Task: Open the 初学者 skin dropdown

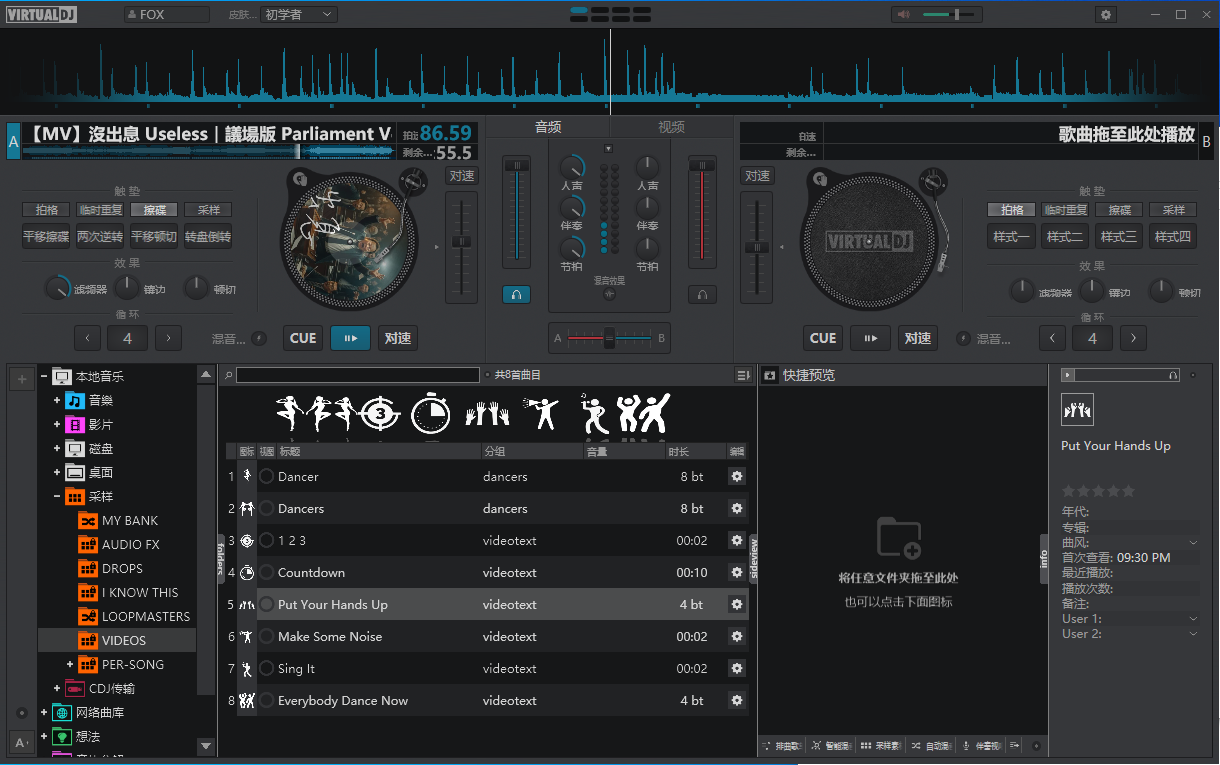Action: click(x=299, y=15)
